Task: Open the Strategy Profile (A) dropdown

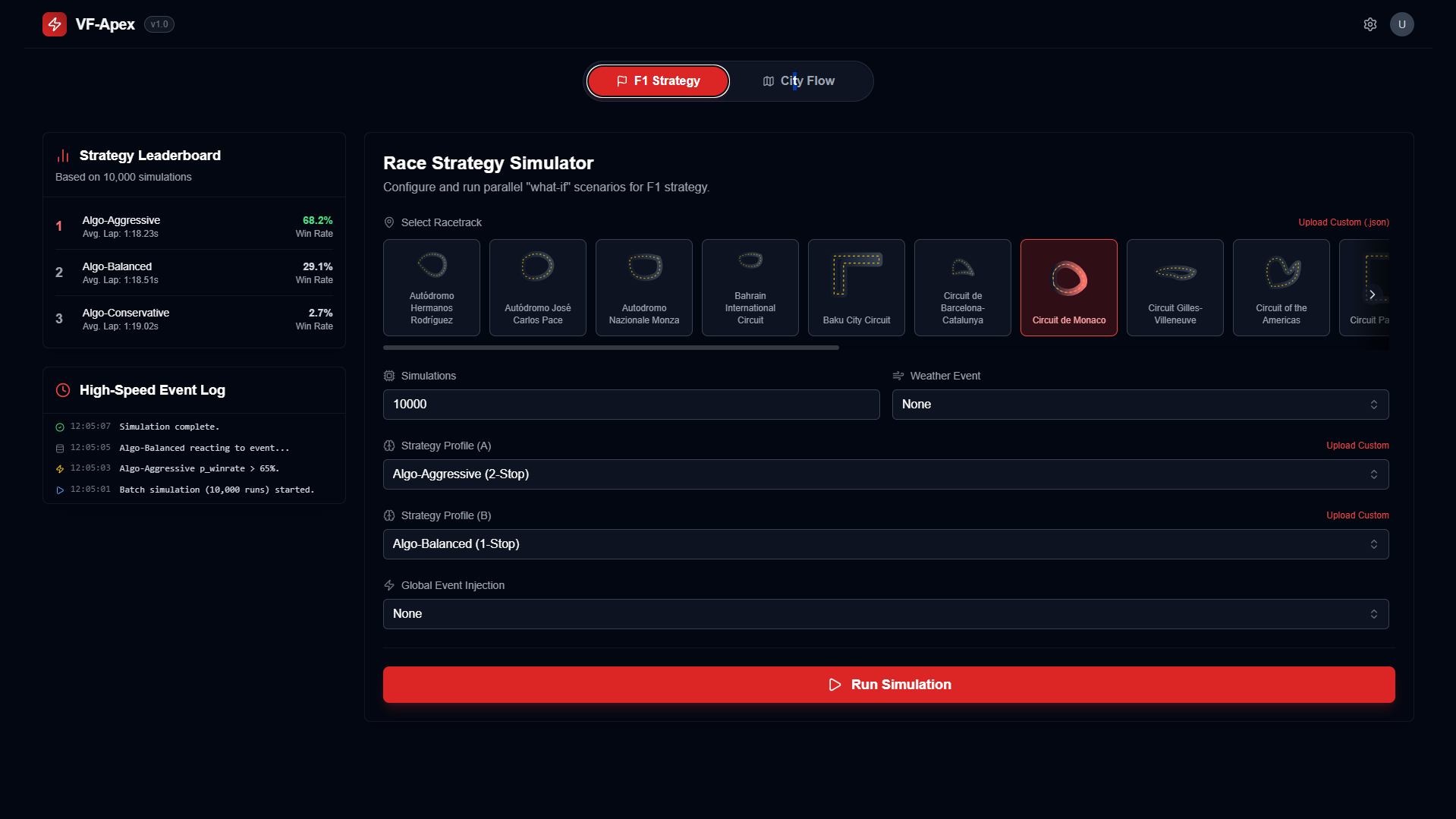Action: [886, 474]
